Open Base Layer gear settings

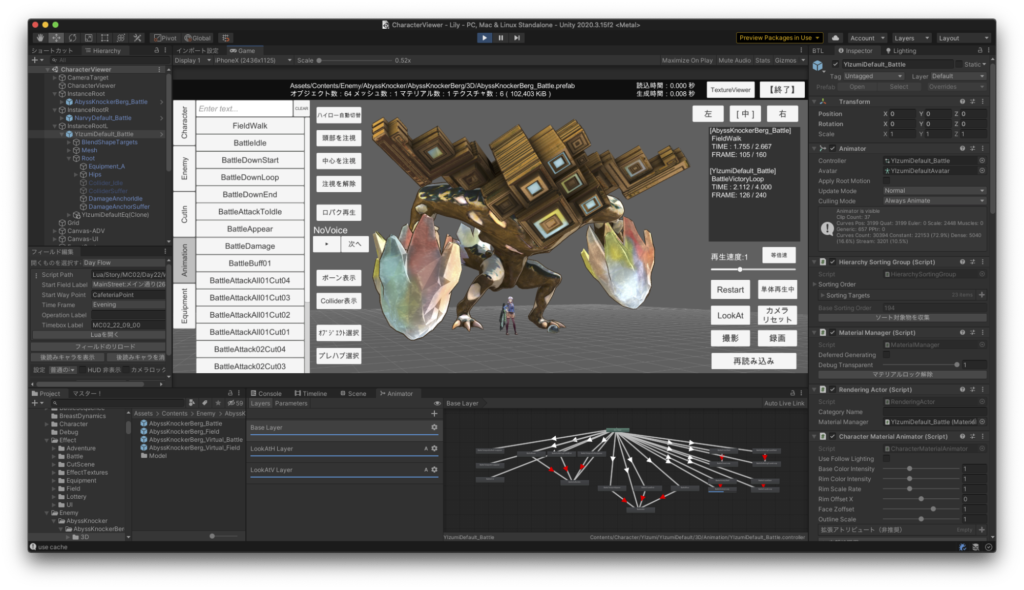point(434,427)
